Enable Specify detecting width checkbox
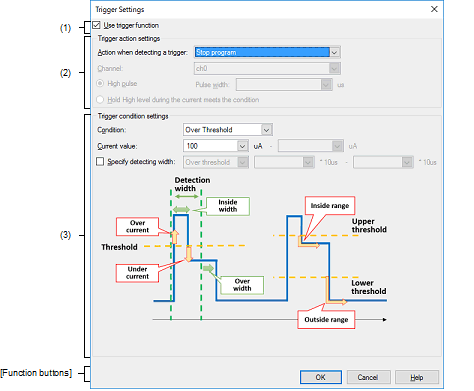The image size is (474, 391). click(100, 162)
